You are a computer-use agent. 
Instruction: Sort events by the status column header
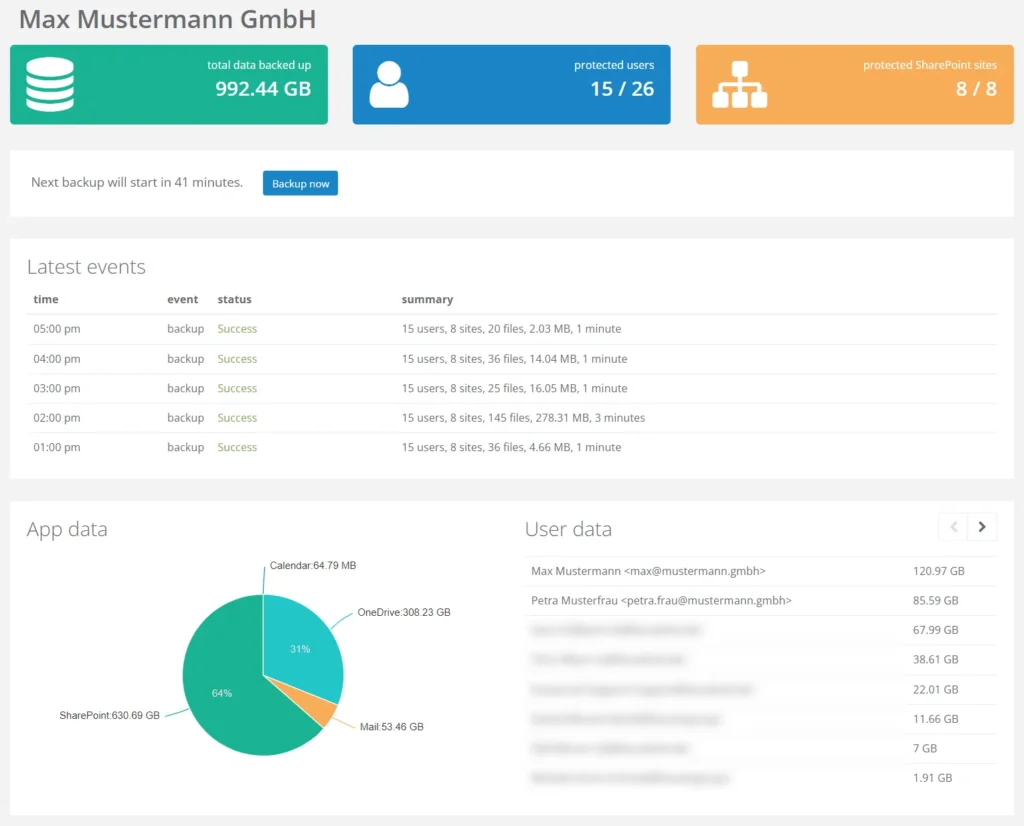(234, 299)
